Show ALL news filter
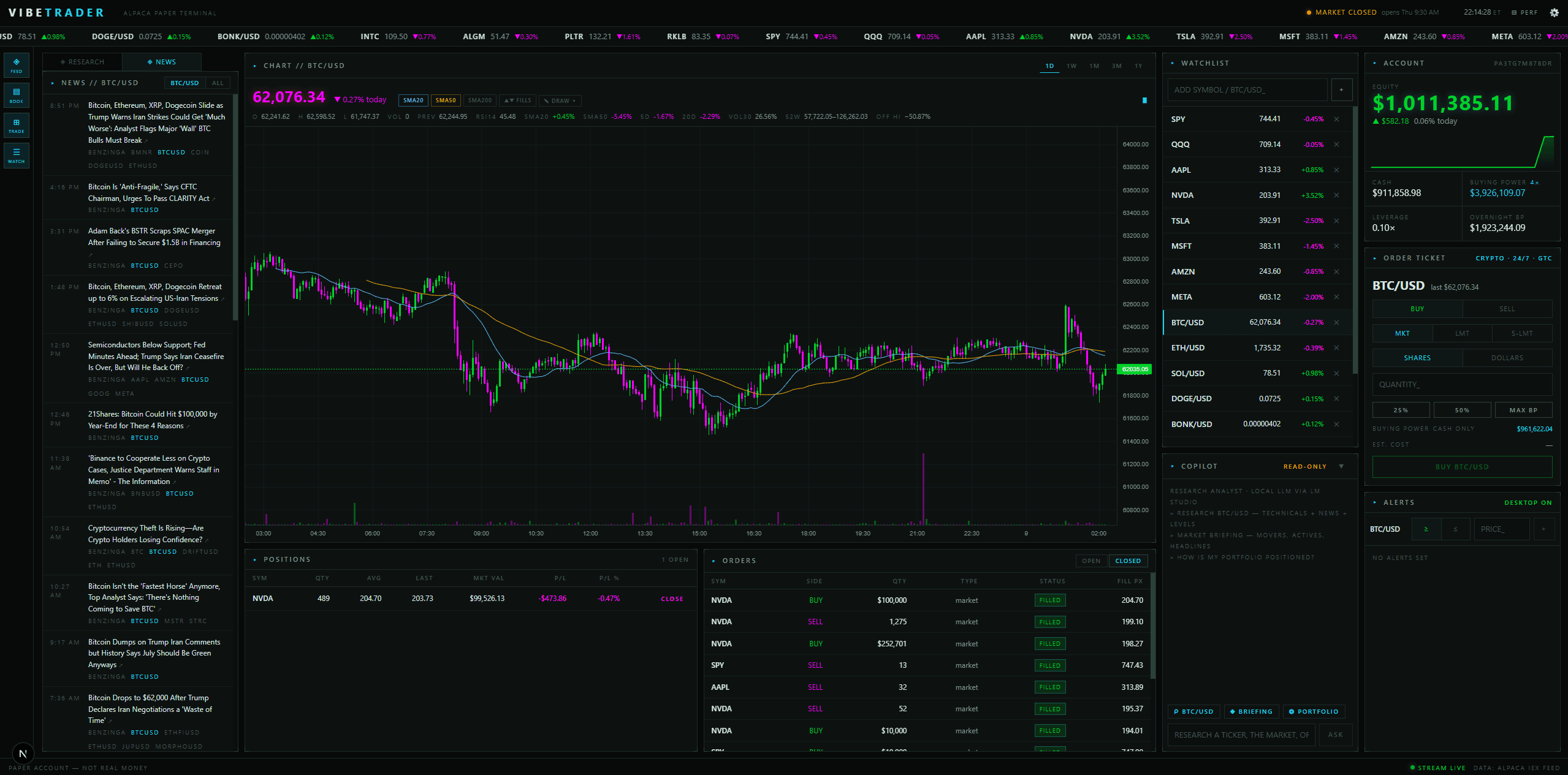Image resolution: width=1568 pixels, height=775 pixels. pyautogui.click(x=218, y=83)
